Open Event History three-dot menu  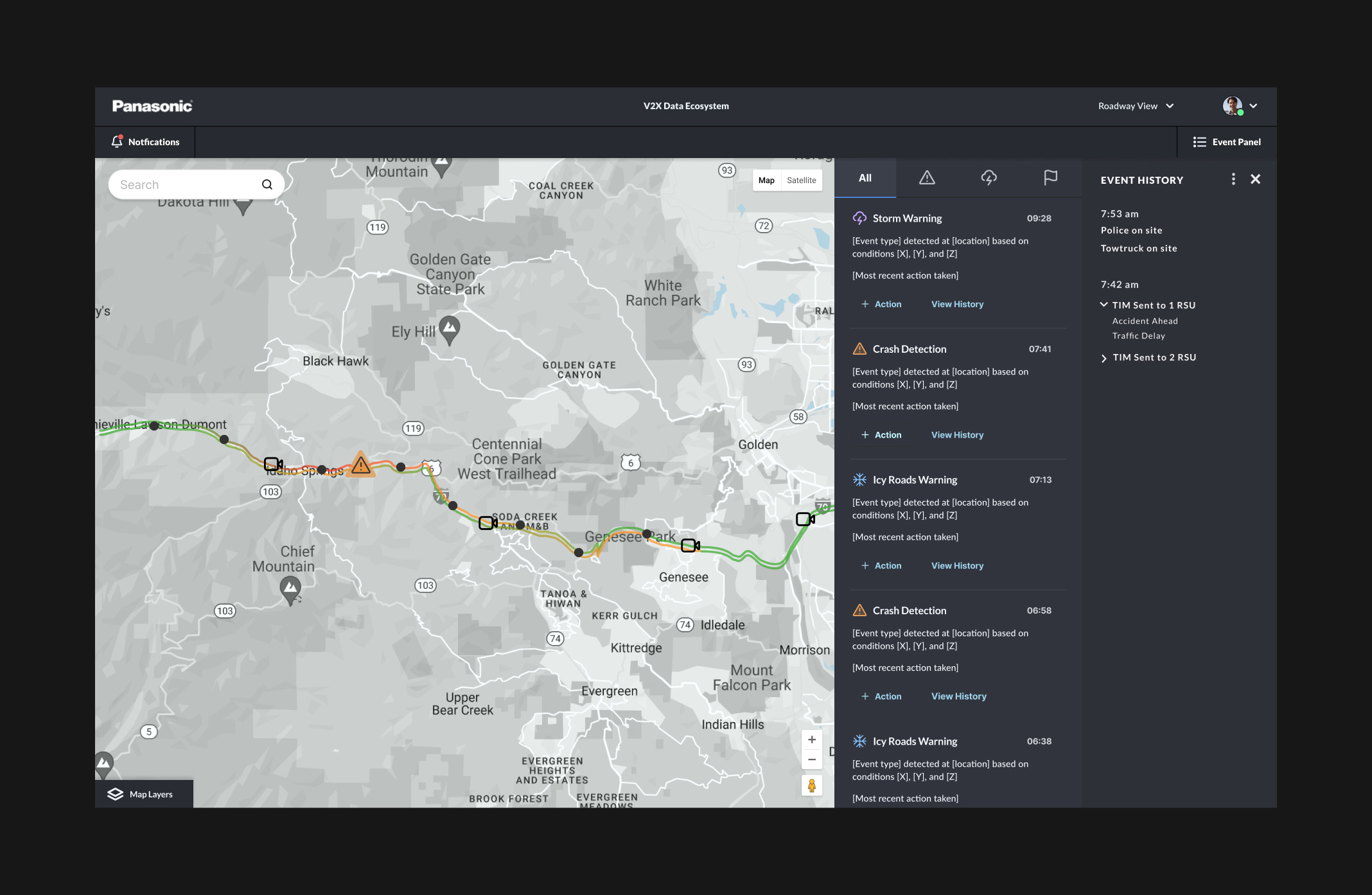(x=1233, y=179)
